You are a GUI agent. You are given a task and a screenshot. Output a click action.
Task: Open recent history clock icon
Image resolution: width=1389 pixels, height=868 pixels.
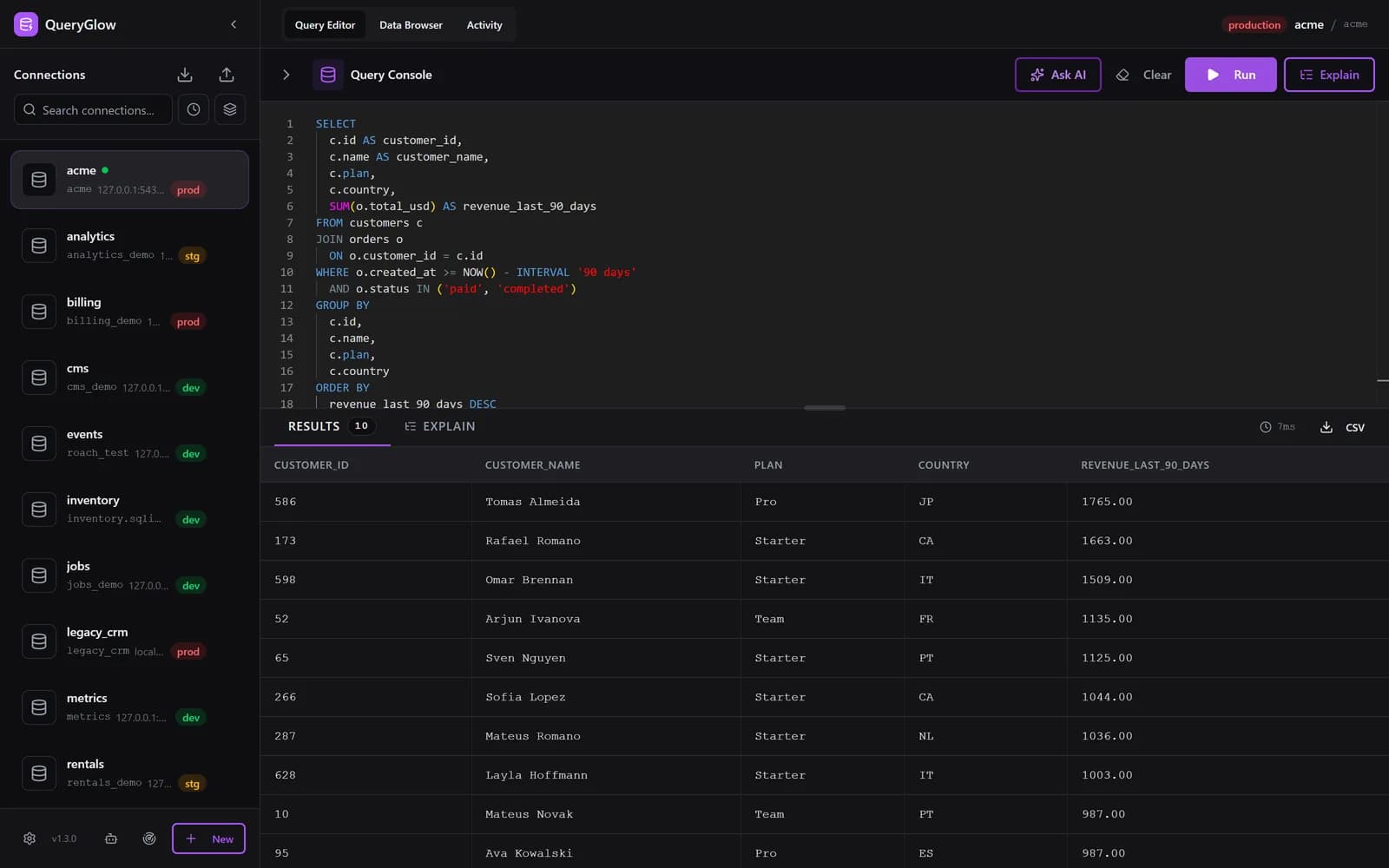(x=194, y=109)
